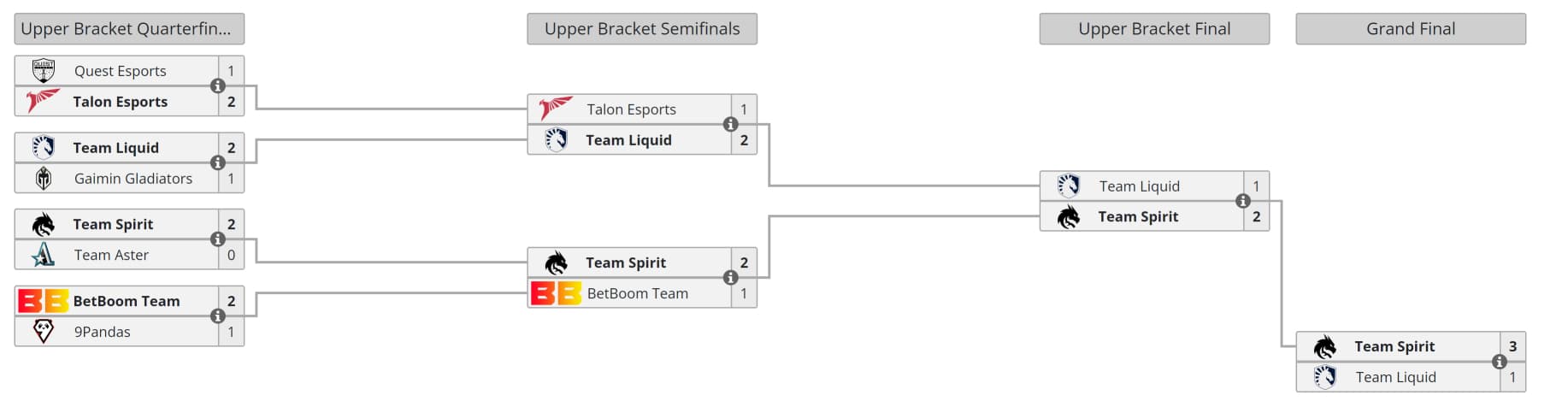Click the Team Aster logo icon
Screen dimensions: 1568x401
click(44, 255)
